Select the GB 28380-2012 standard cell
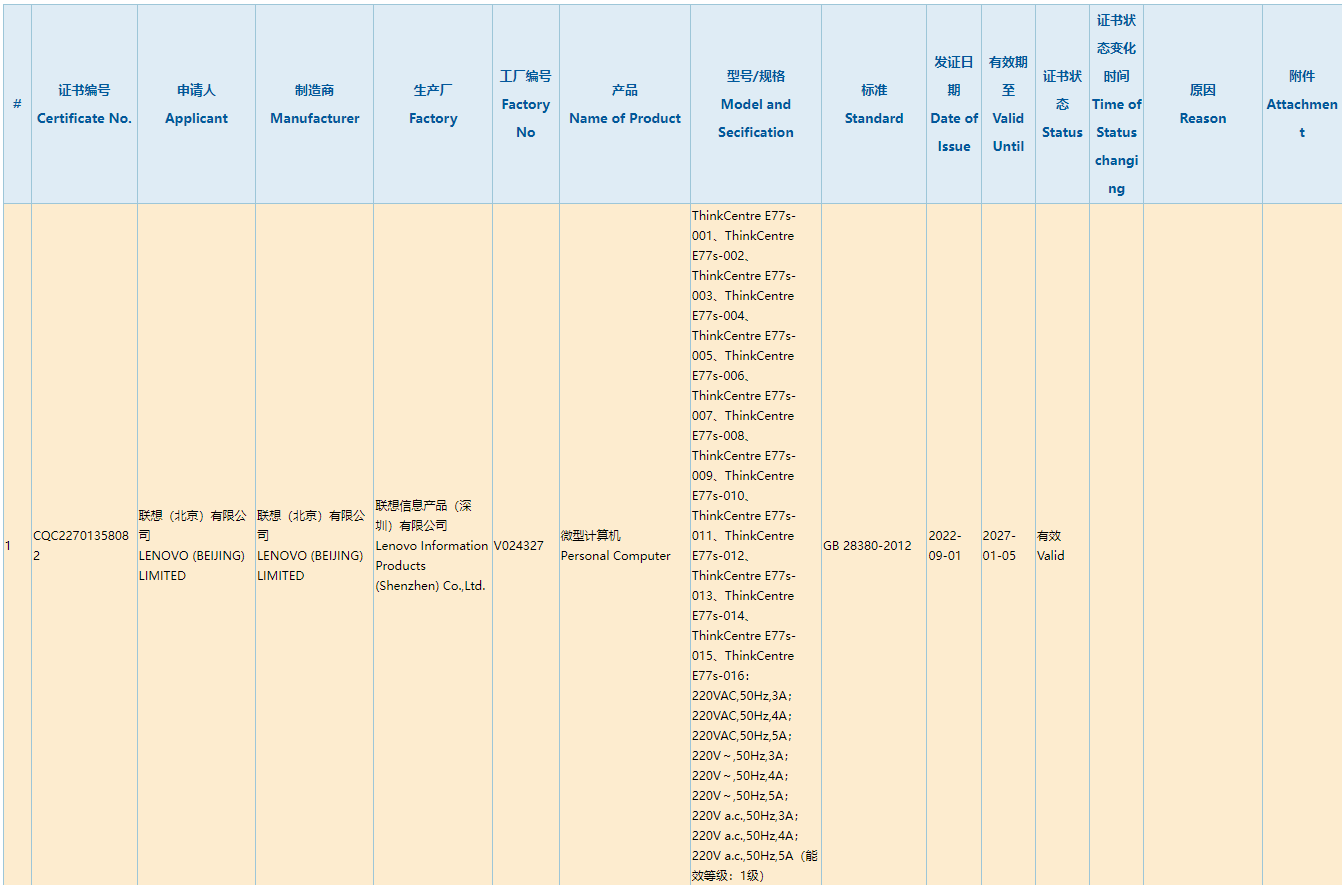This screenshot has width=1342, height=885. pyautogui.click(x=867, y=546)
